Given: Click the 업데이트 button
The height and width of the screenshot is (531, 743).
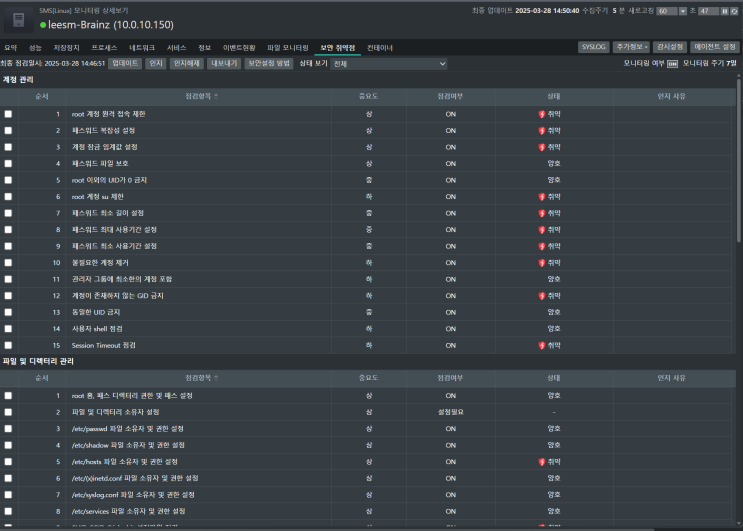Looking at the screenshot, I should 125,63.
